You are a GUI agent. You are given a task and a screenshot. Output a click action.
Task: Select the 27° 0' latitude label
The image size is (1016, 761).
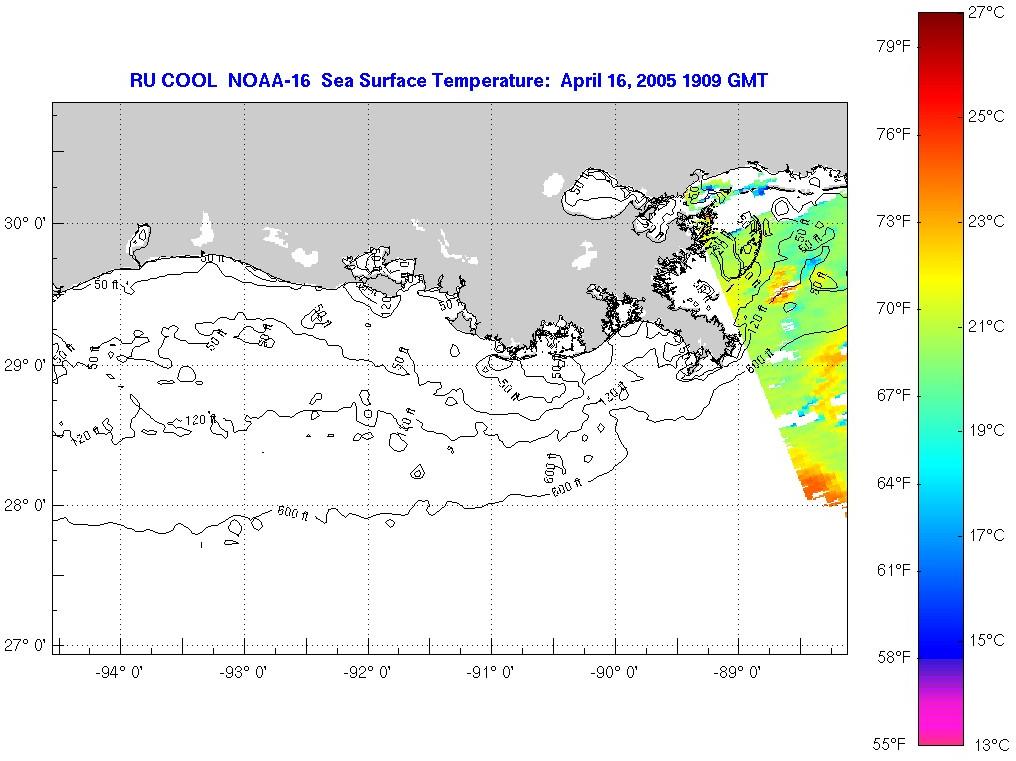coord(25,646)
